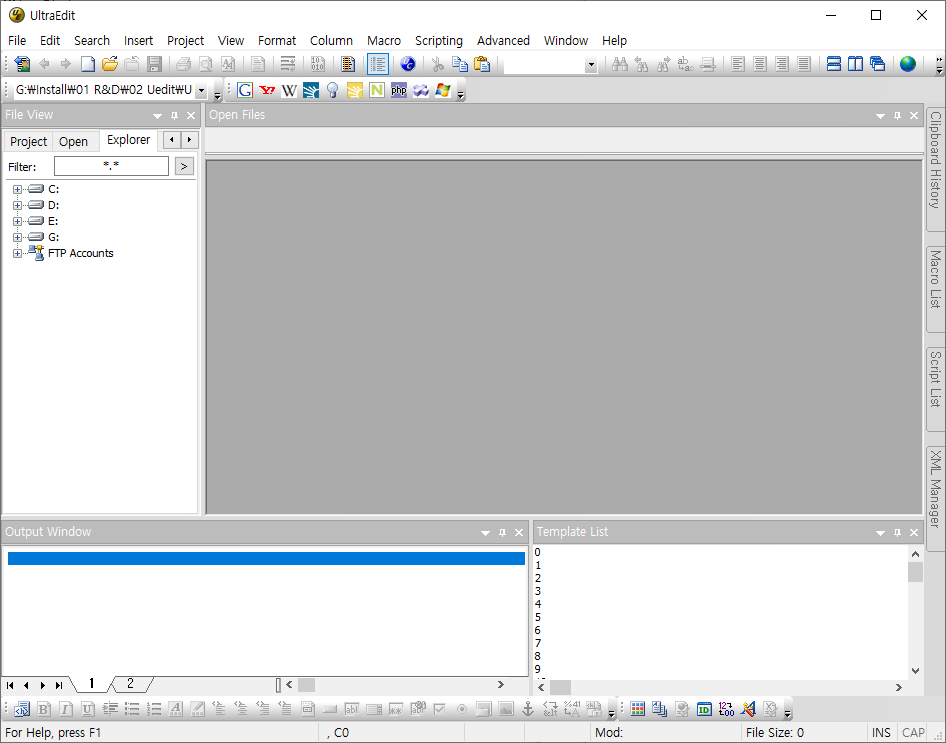Click the color grid icon in bottom toolbar
The height and width of the screenshot is (743, 946).
coord(638,709)
